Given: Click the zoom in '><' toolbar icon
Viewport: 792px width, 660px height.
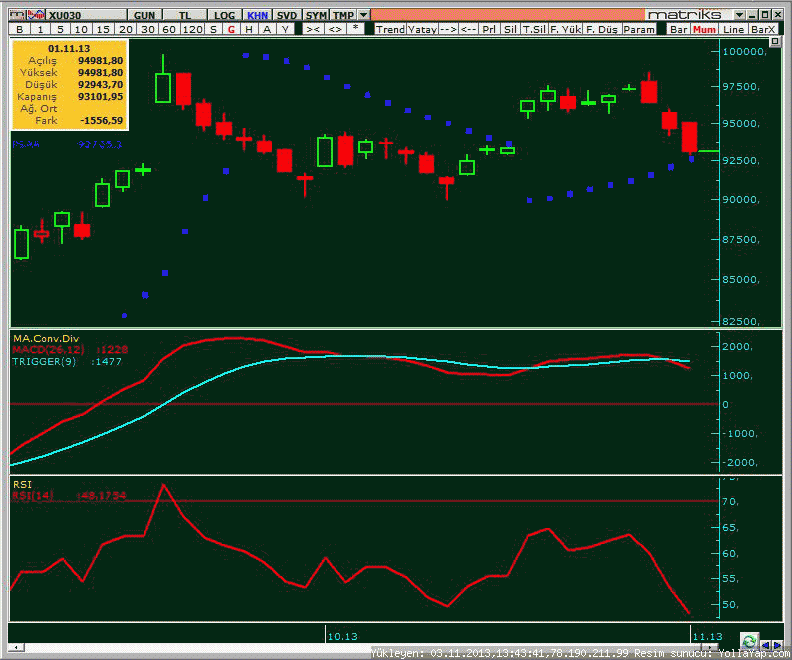Looking at the screenshot, I should (x=313, y=30).
